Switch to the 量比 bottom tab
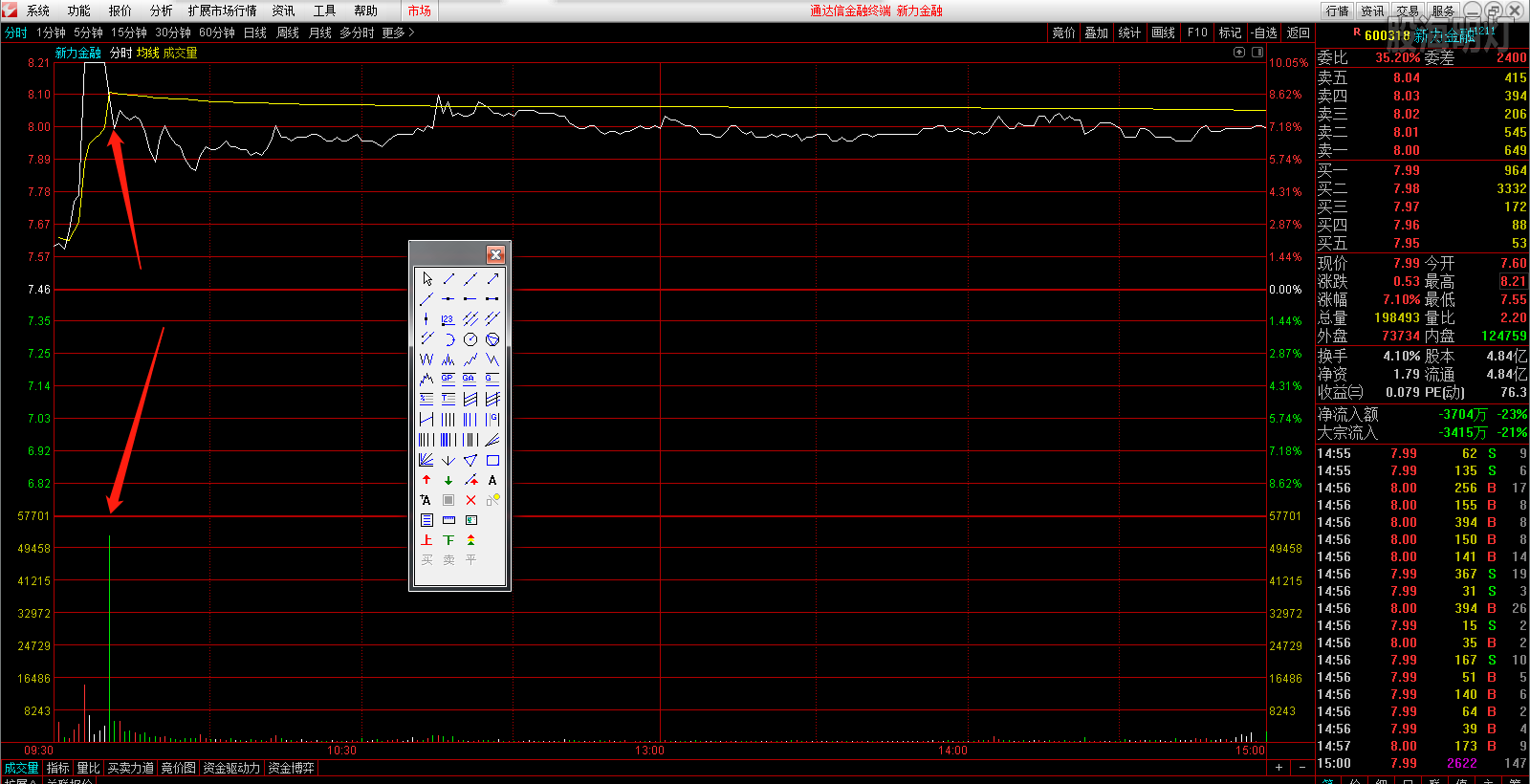Viewport: 1530px width, 784px height. click(x=89, y=768)
